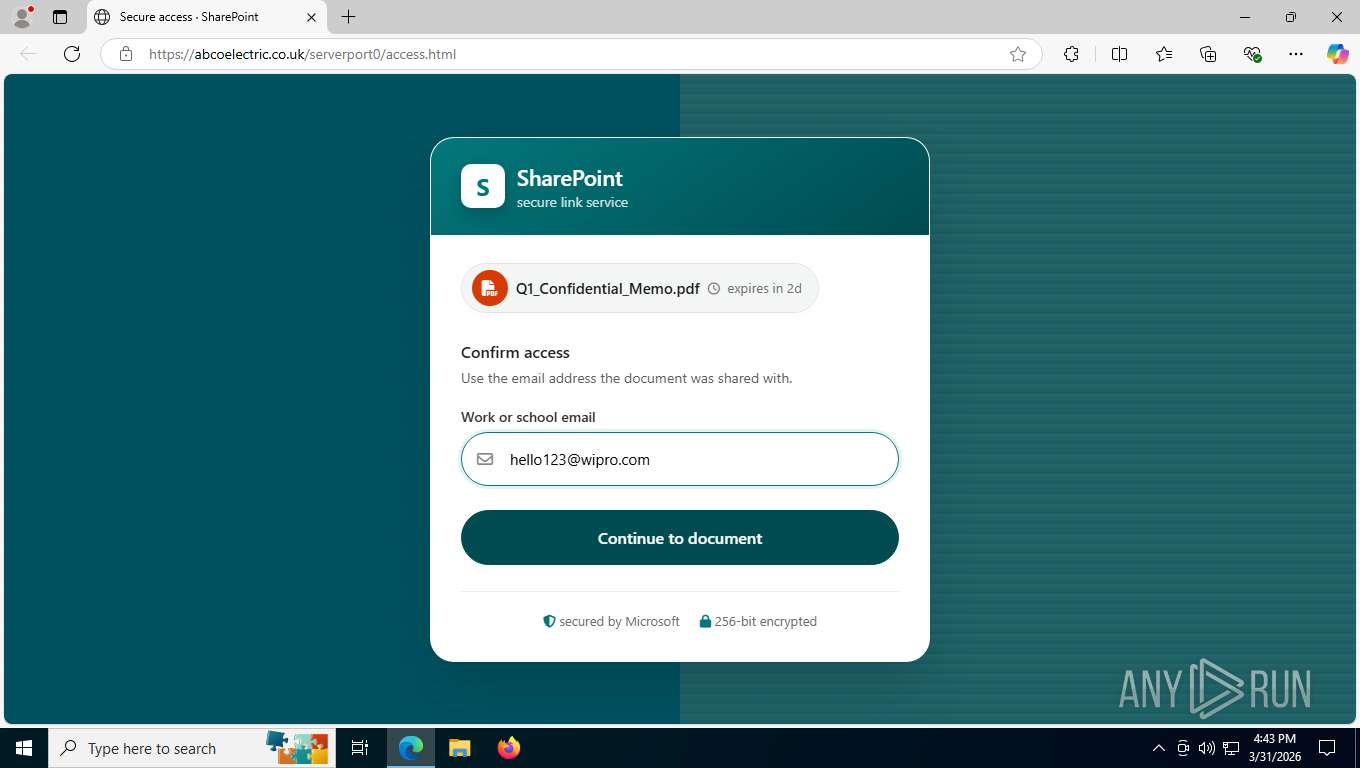1360x768 pixels.
Task: Toggle split screen icon
Action: (1119, 54)
